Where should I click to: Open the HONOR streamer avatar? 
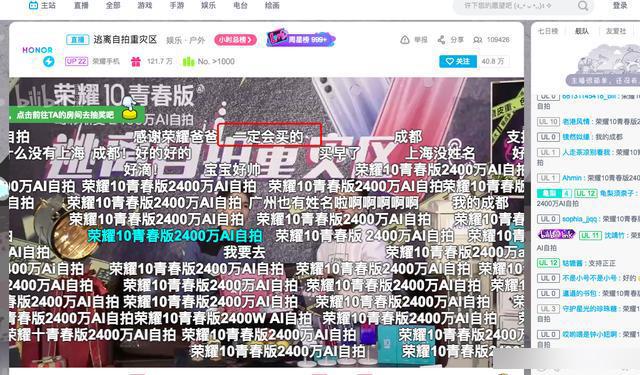pyautogui.click(x=38, y=56)
